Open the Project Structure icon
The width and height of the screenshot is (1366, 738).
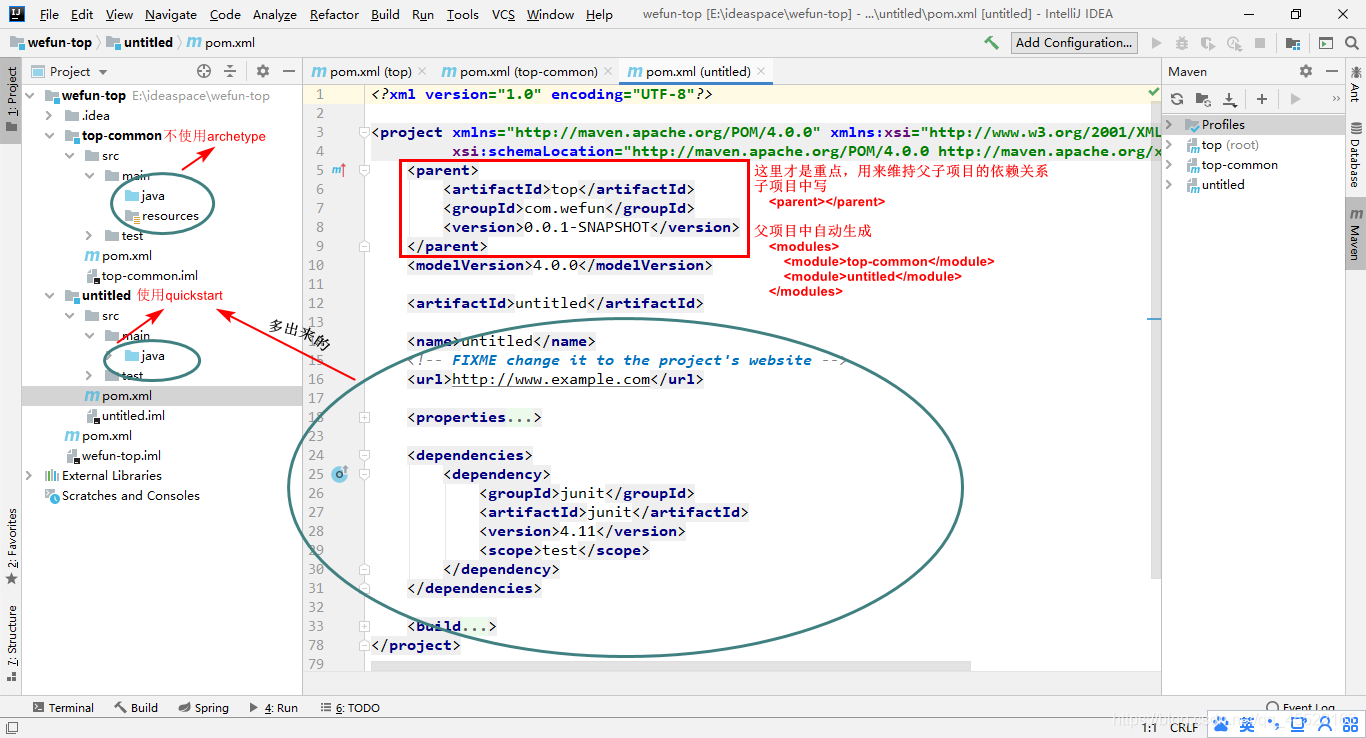coord(1293,43)
